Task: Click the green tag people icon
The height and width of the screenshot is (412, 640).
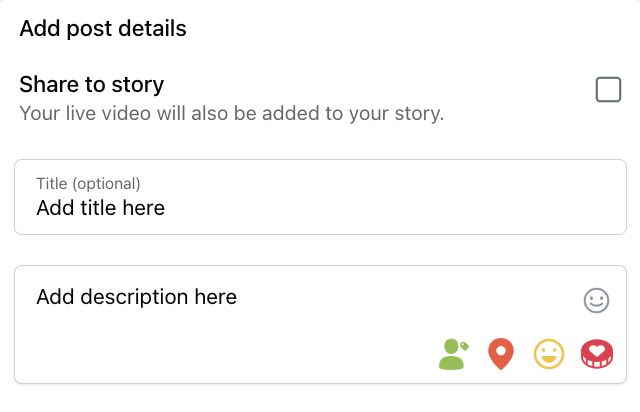Action: coord(453,354)
